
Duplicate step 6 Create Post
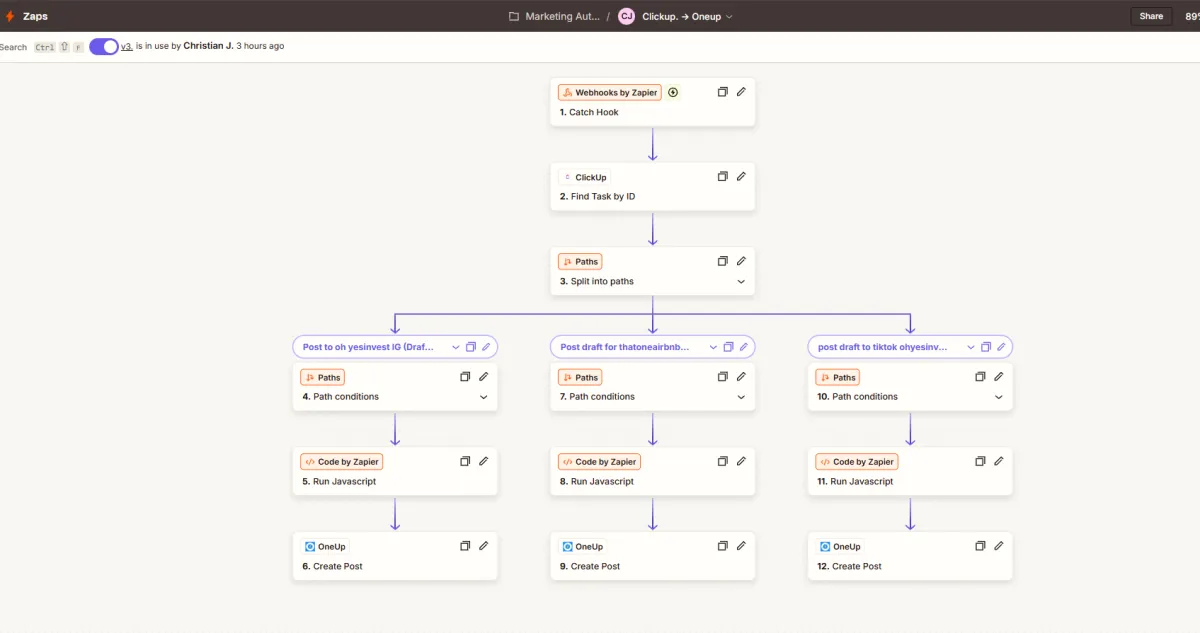click(x=465, y=546)
